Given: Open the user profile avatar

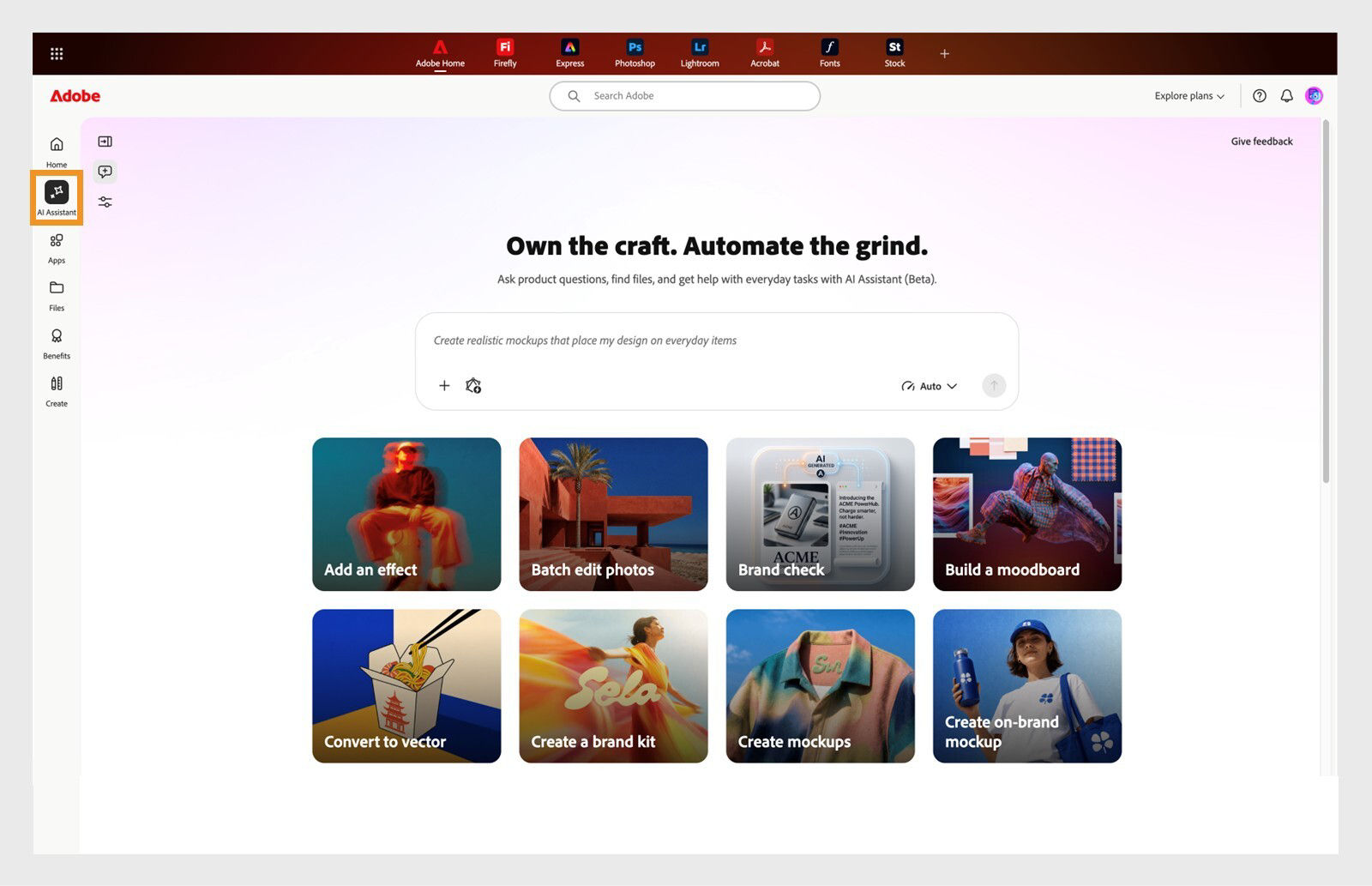Looking at the screenshot, I should 1314,96.
